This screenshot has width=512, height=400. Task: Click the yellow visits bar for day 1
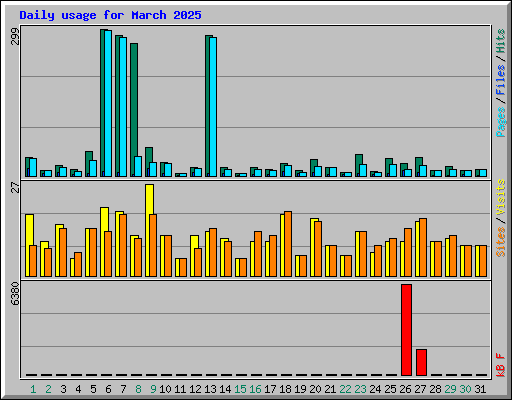point(29,230)
